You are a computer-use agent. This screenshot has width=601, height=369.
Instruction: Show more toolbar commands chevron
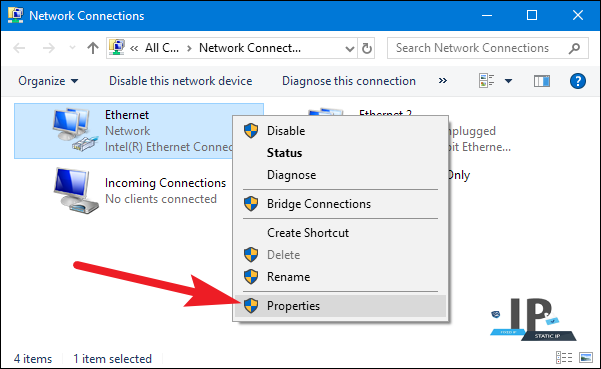point(443,80)
